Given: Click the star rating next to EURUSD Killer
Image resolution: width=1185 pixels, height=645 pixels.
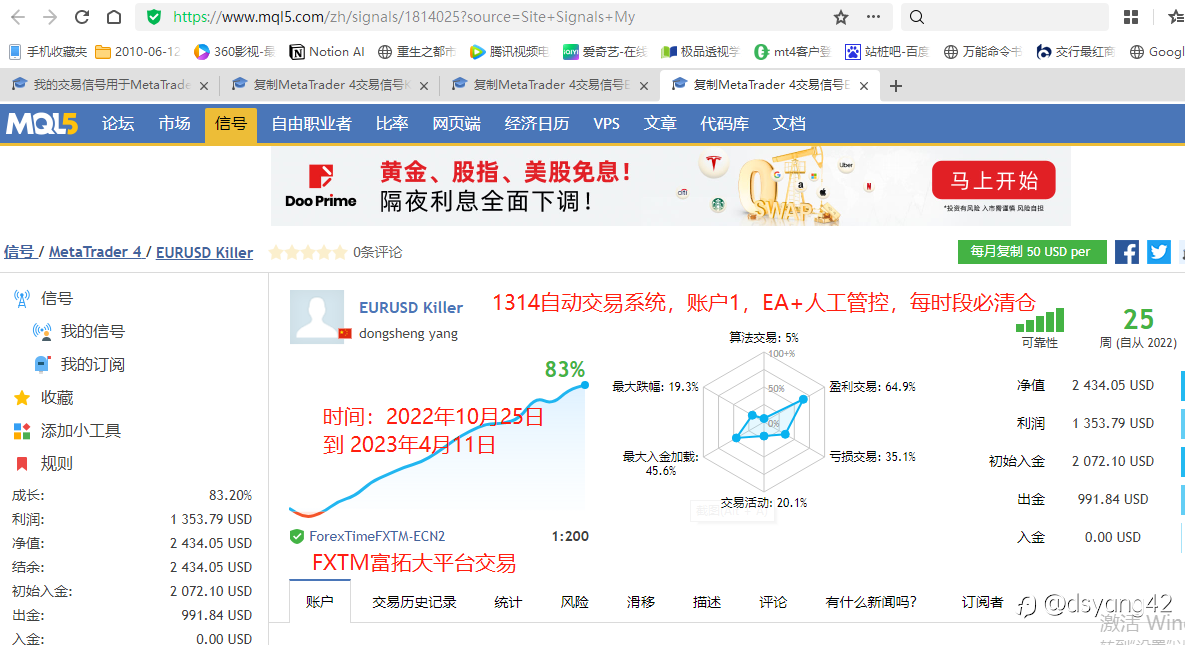Looking at the screenshot, I should [x=308, y=253].
